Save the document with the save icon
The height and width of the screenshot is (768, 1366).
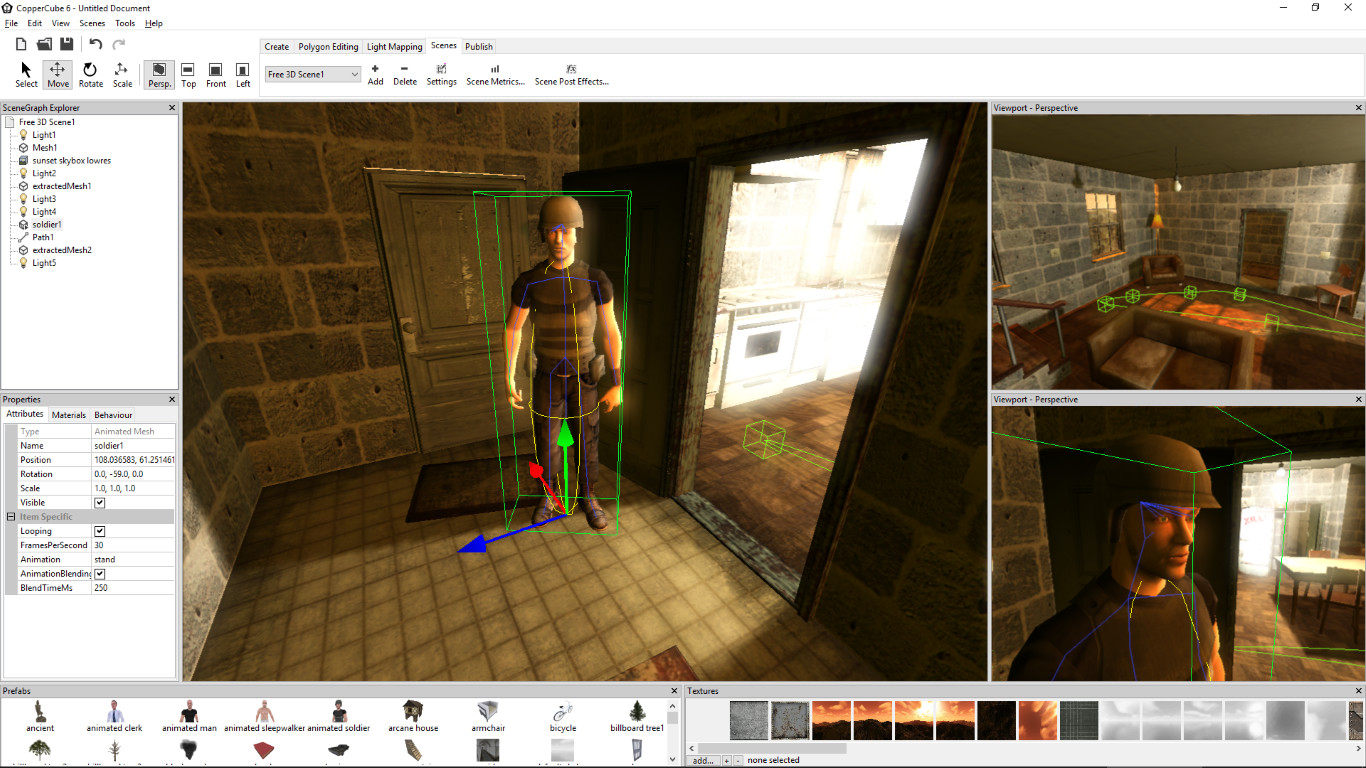[x=66, y=43]
